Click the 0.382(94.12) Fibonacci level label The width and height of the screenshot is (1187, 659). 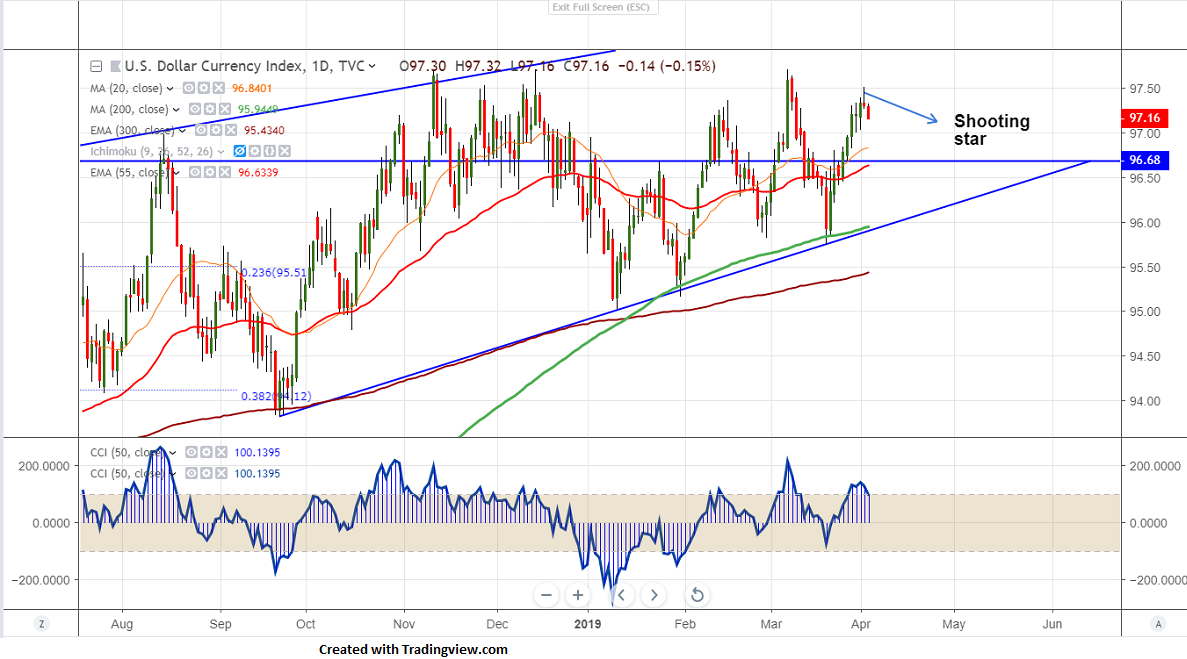point(276,396)
